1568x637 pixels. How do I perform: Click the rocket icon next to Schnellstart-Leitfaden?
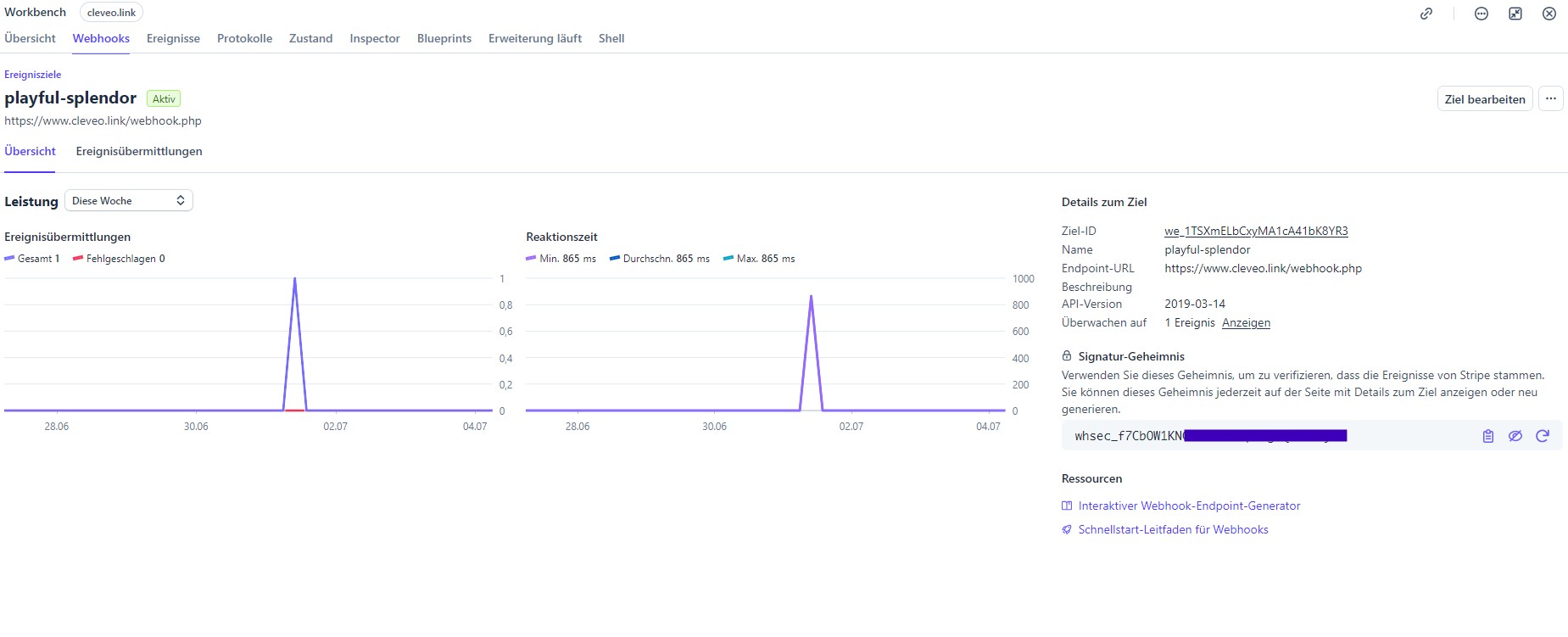1067,529
